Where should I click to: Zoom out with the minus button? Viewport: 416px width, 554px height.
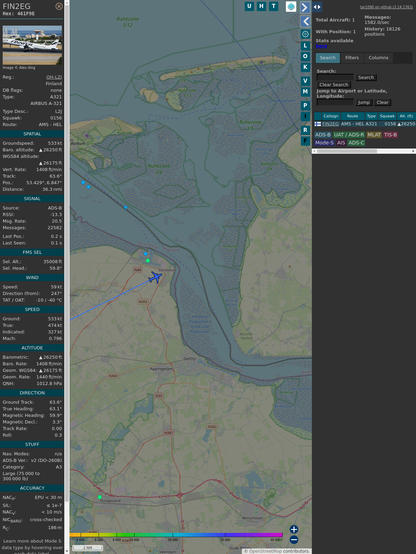294,540
